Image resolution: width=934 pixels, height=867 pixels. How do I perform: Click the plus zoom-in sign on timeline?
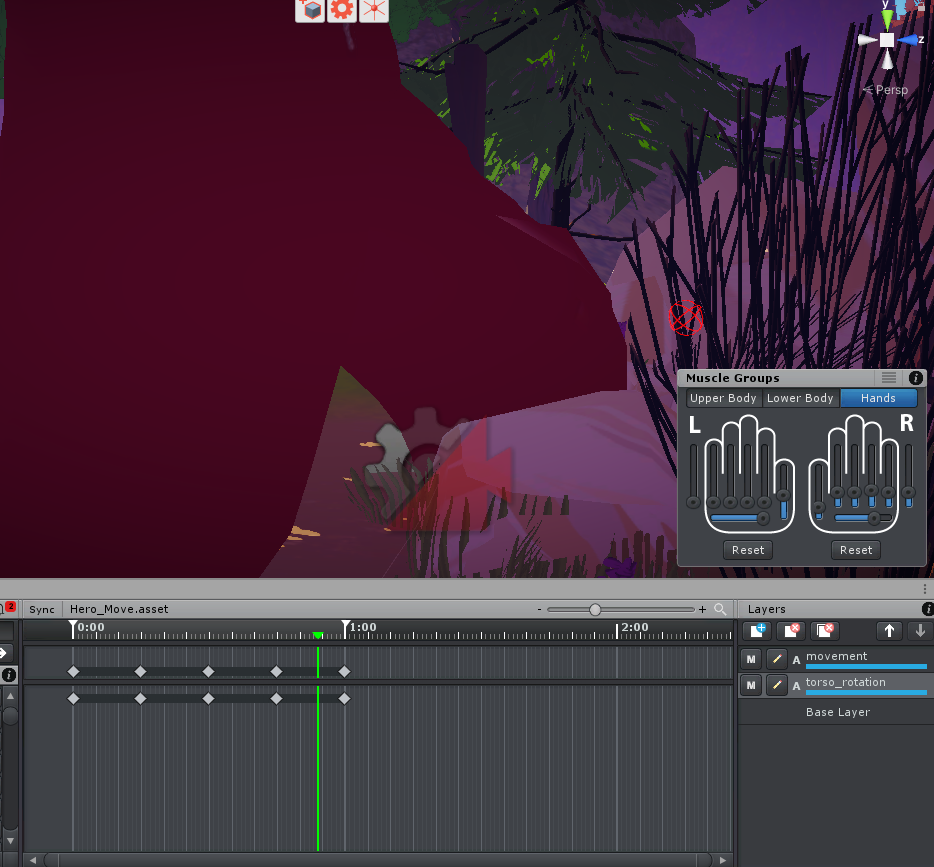click(702, 609)
